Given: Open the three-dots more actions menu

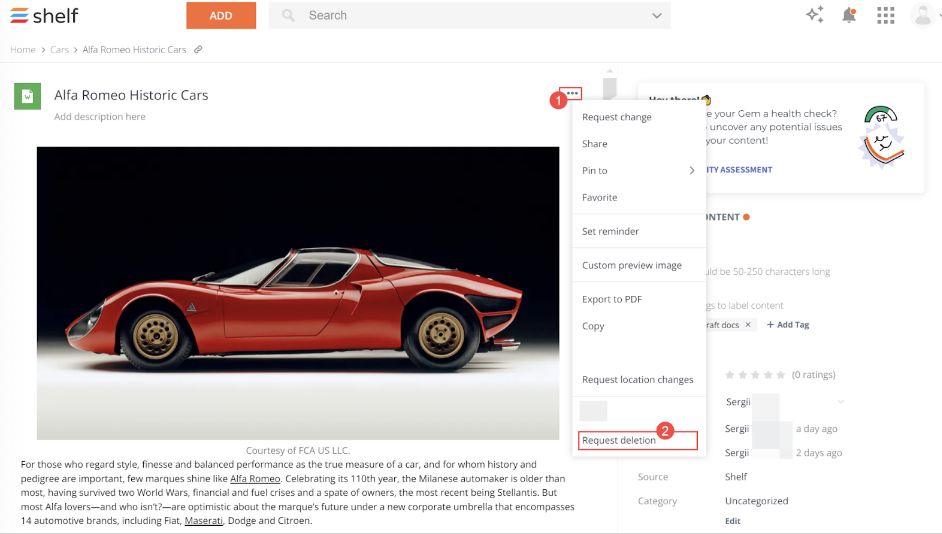Looking at the screenshot, I should tap(573, 93).
